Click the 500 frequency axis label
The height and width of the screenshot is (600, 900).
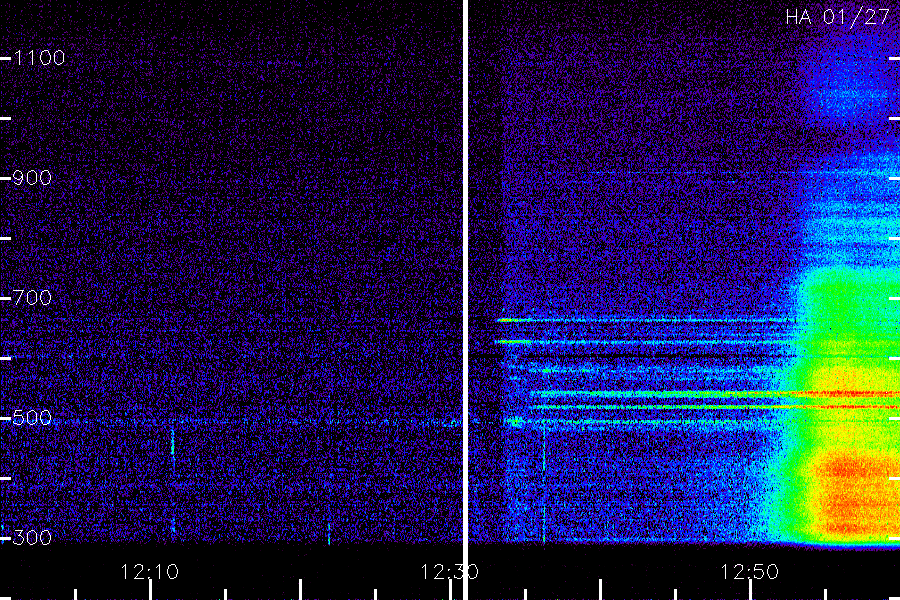coord(32,417)
